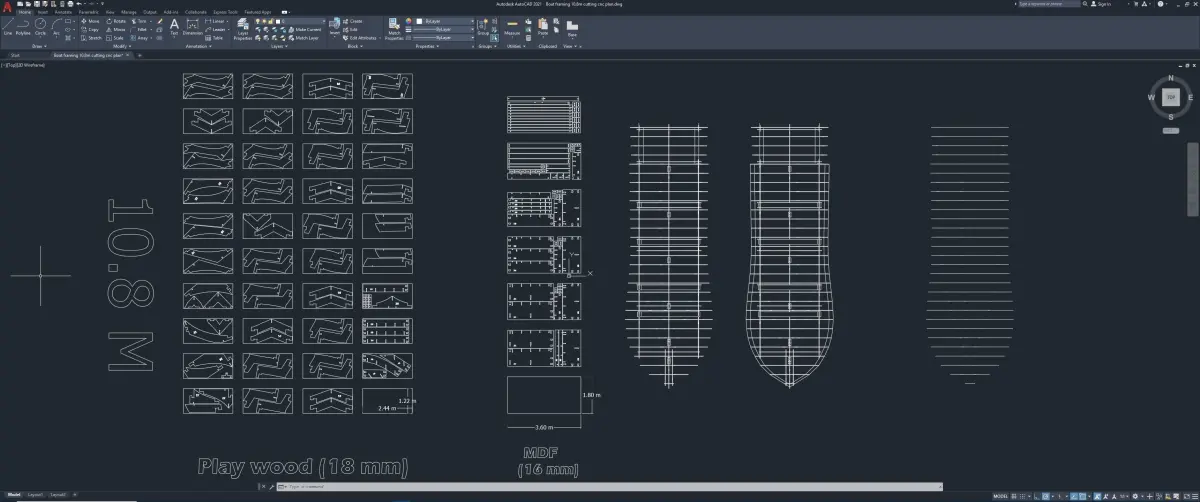
Task: Expand the Draw panel
Action: 38,46
